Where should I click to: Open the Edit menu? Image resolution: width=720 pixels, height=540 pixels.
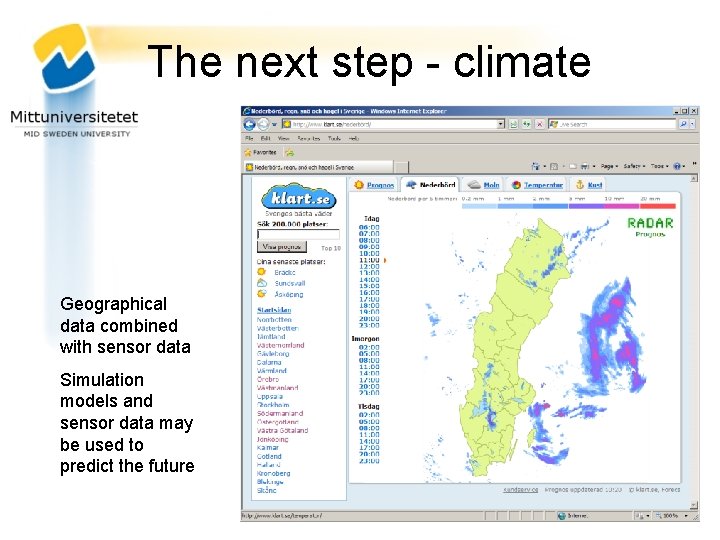[265, 138]
